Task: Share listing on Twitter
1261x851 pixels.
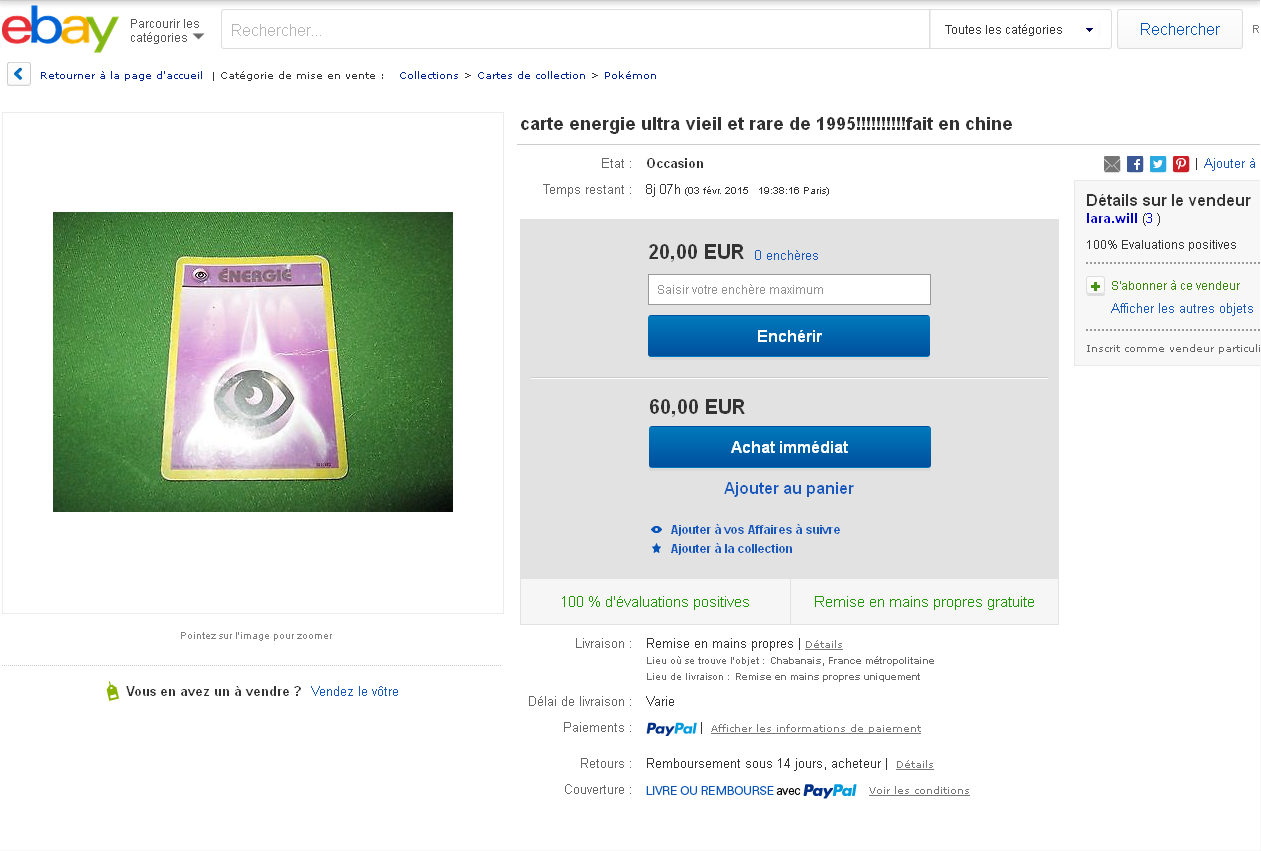Action: [1158, 164]
